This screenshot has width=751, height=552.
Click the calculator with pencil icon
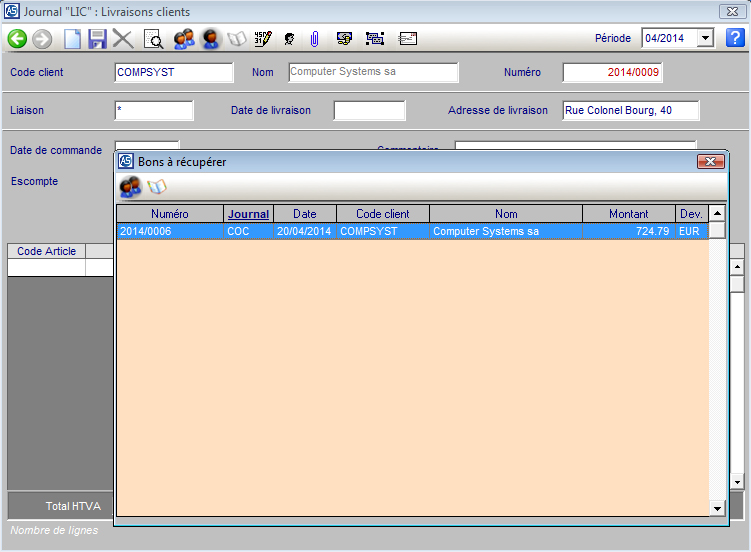pos(263,39)
